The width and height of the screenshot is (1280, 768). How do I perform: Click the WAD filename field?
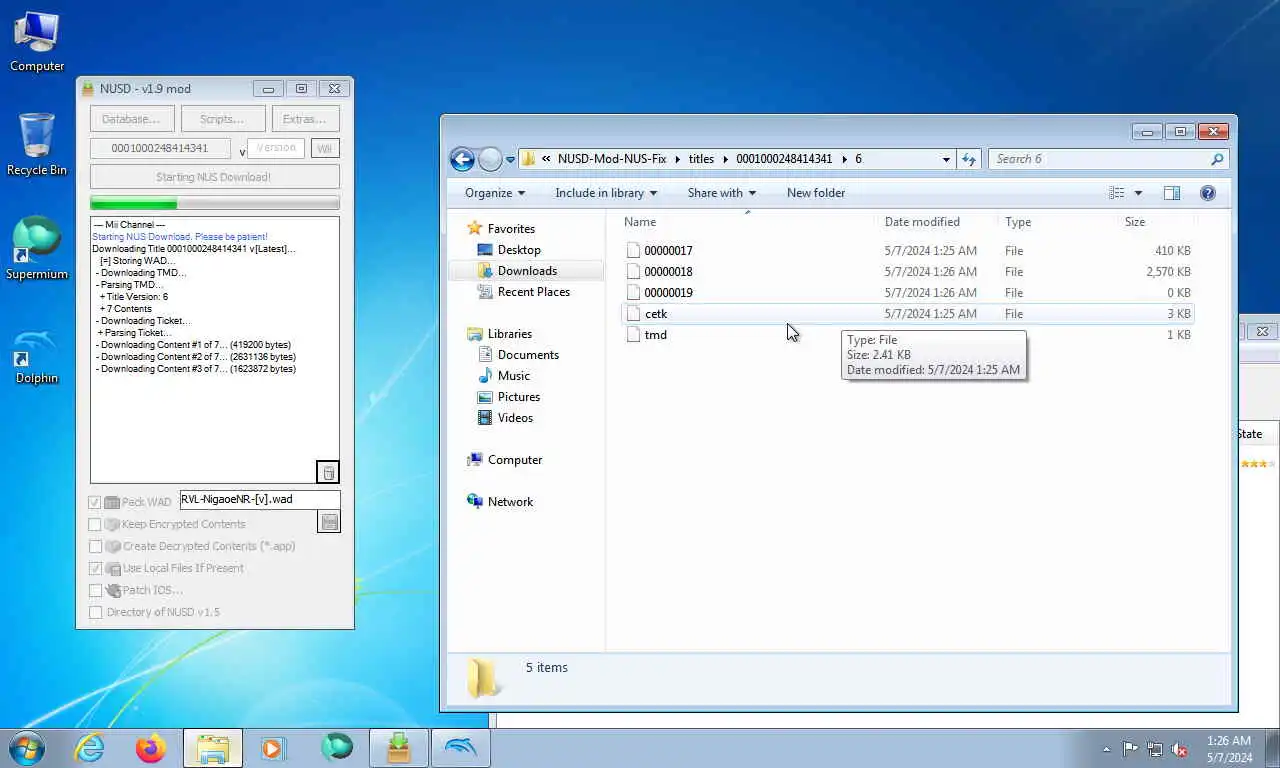point(260,499)
